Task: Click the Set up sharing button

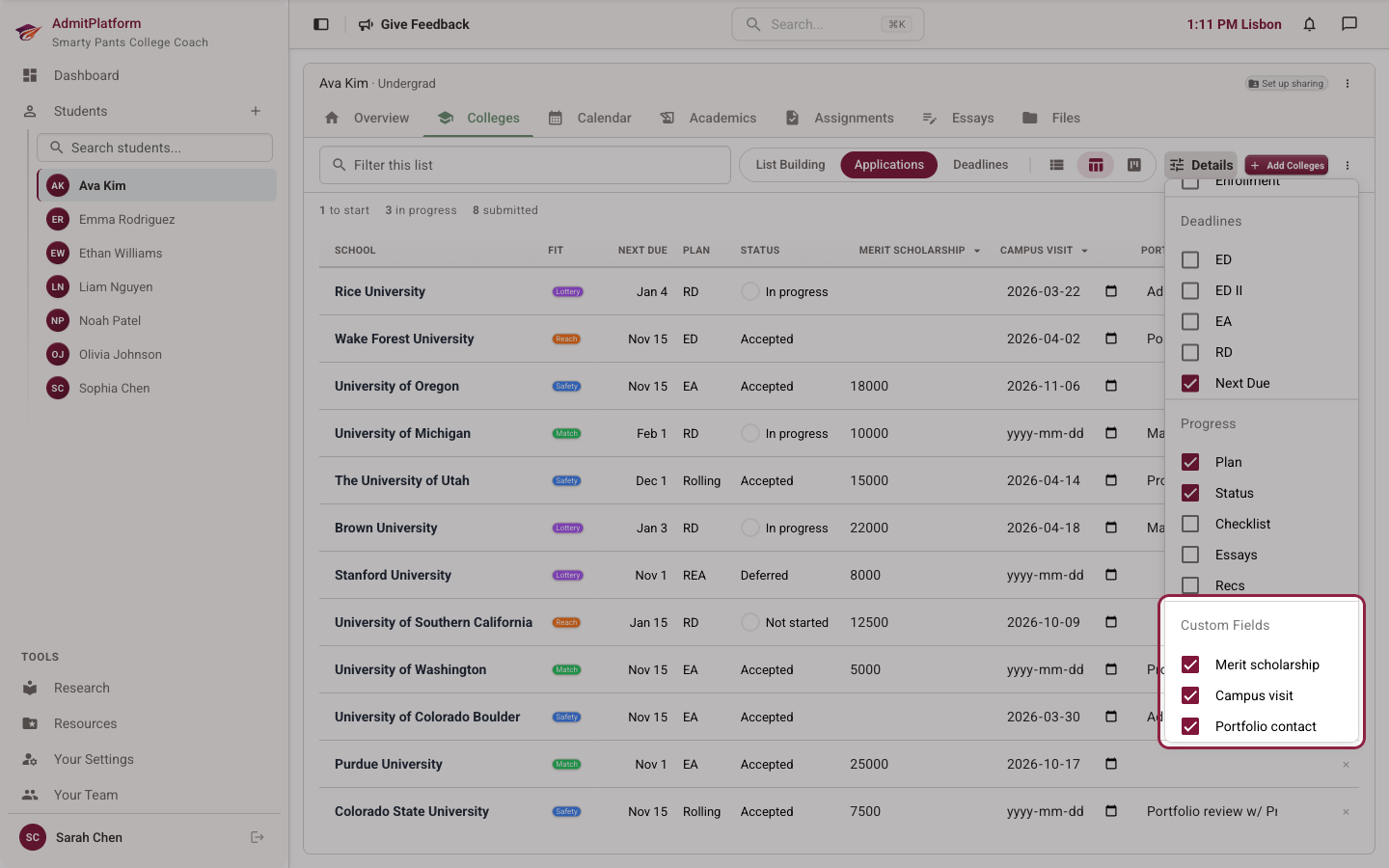Action: (1286, 84)
